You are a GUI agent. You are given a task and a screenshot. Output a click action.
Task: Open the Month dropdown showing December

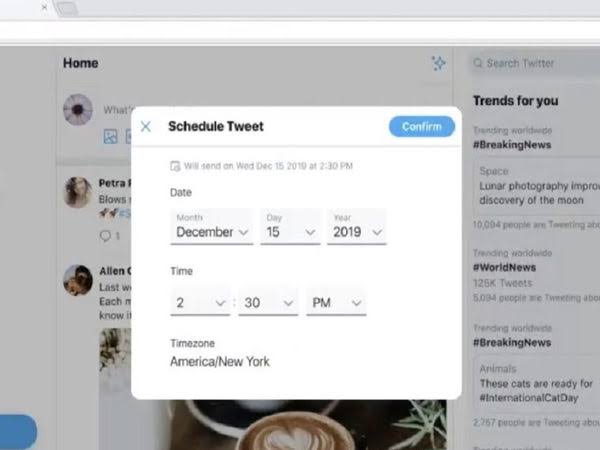point(212,227)
